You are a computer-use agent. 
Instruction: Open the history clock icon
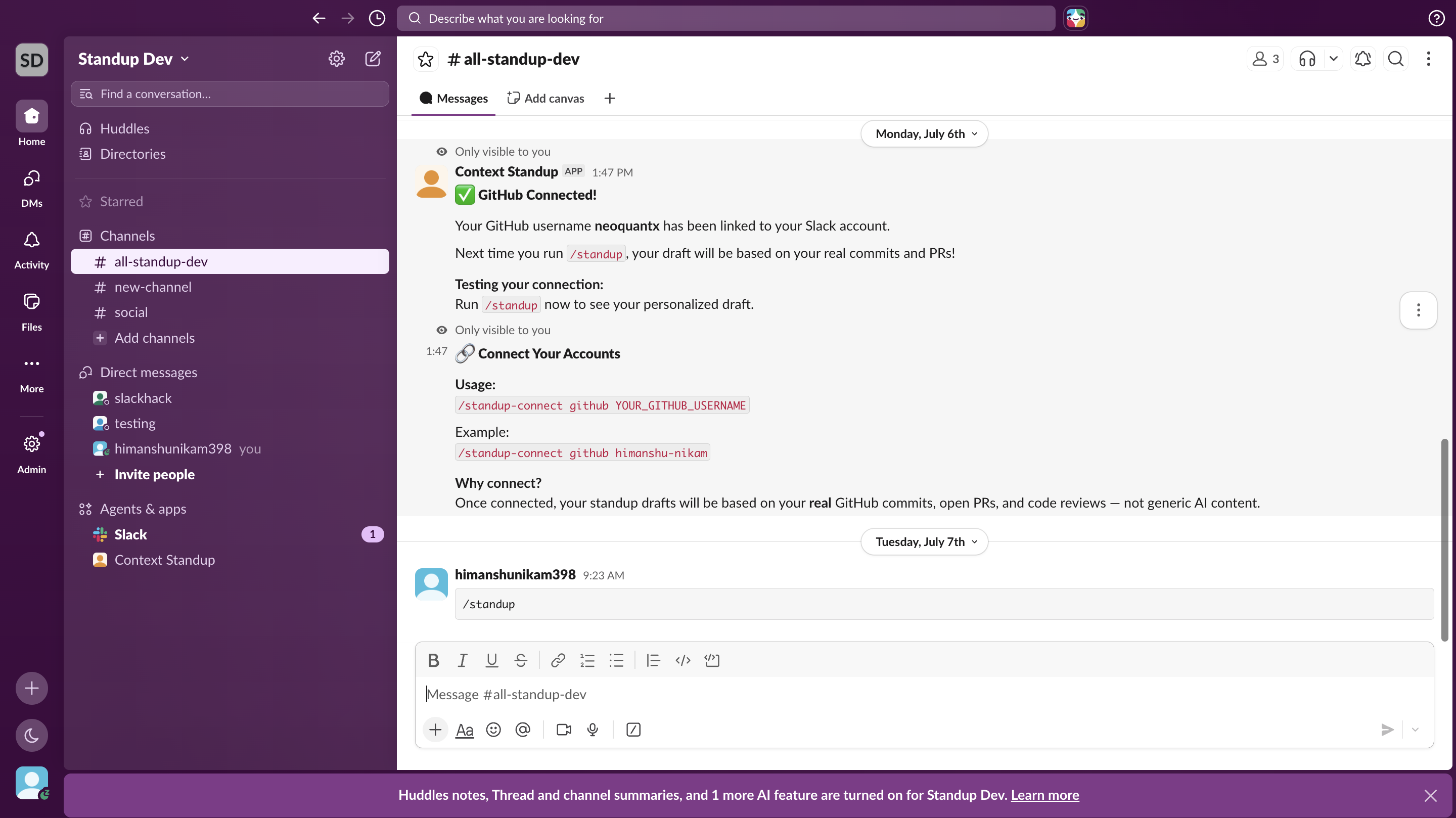tap(377, 18)
